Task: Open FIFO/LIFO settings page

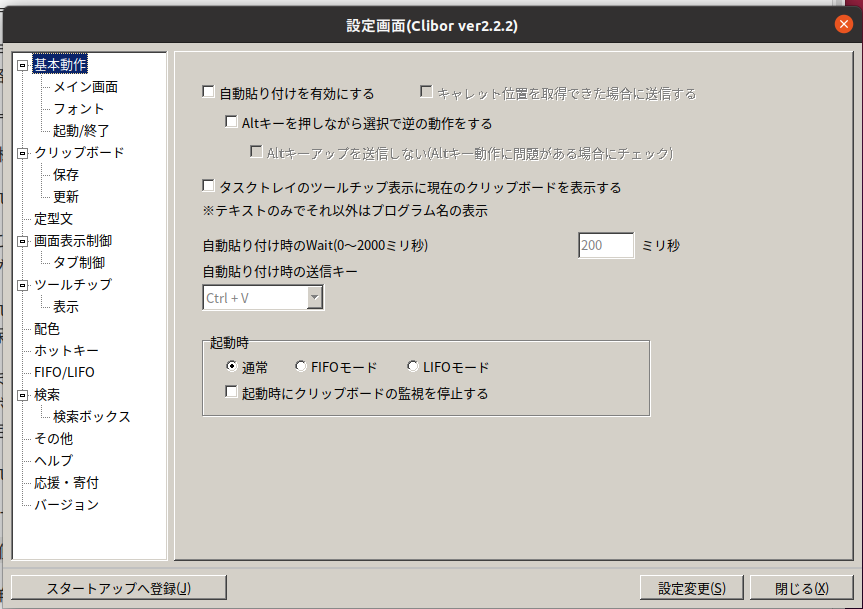Action: [x=64, y=372]
